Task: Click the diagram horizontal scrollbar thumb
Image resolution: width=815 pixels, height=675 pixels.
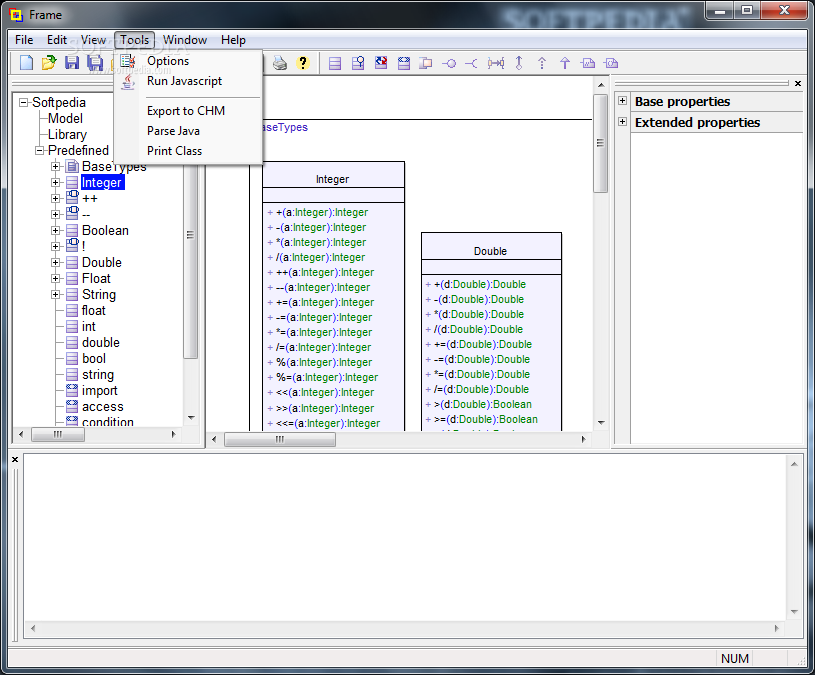Action: click(x=280, y=440)
